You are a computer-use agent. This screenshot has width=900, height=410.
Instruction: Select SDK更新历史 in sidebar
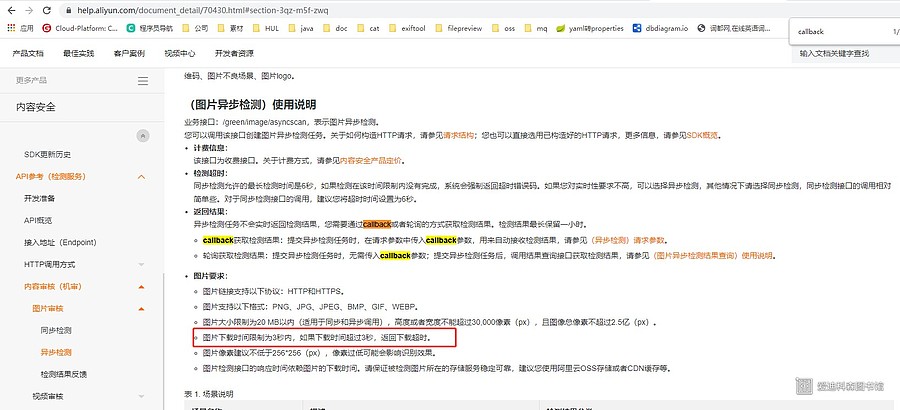[x=48, y=154]
